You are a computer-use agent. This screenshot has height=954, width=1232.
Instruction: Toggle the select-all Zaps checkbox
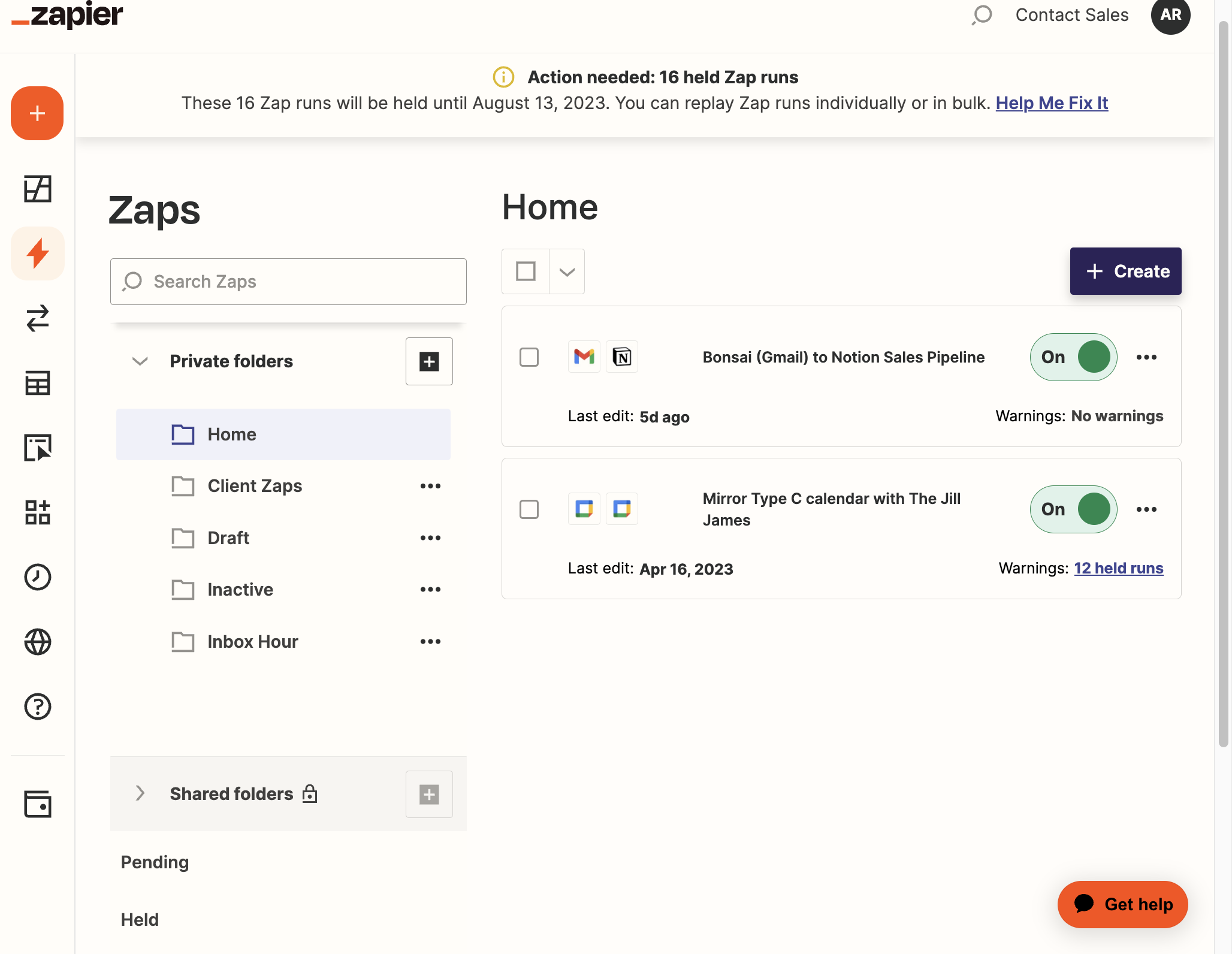(x=526, y=271)
